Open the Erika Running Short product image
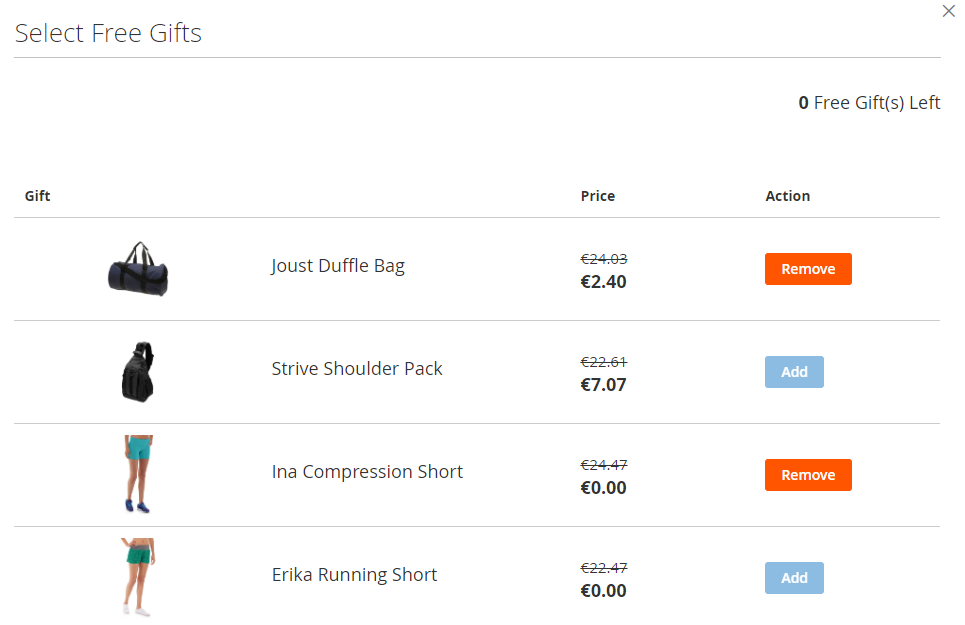Viewport: 965px width, 625px height. coord(138,577)
